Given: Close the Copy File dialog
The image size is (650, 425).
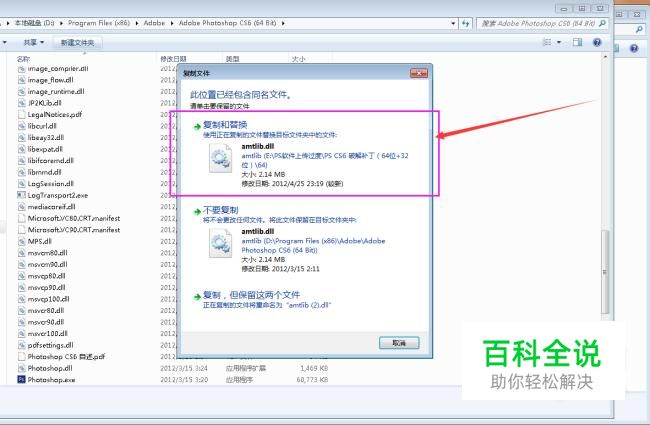Looking at the screenshot, I should (419, 73).
